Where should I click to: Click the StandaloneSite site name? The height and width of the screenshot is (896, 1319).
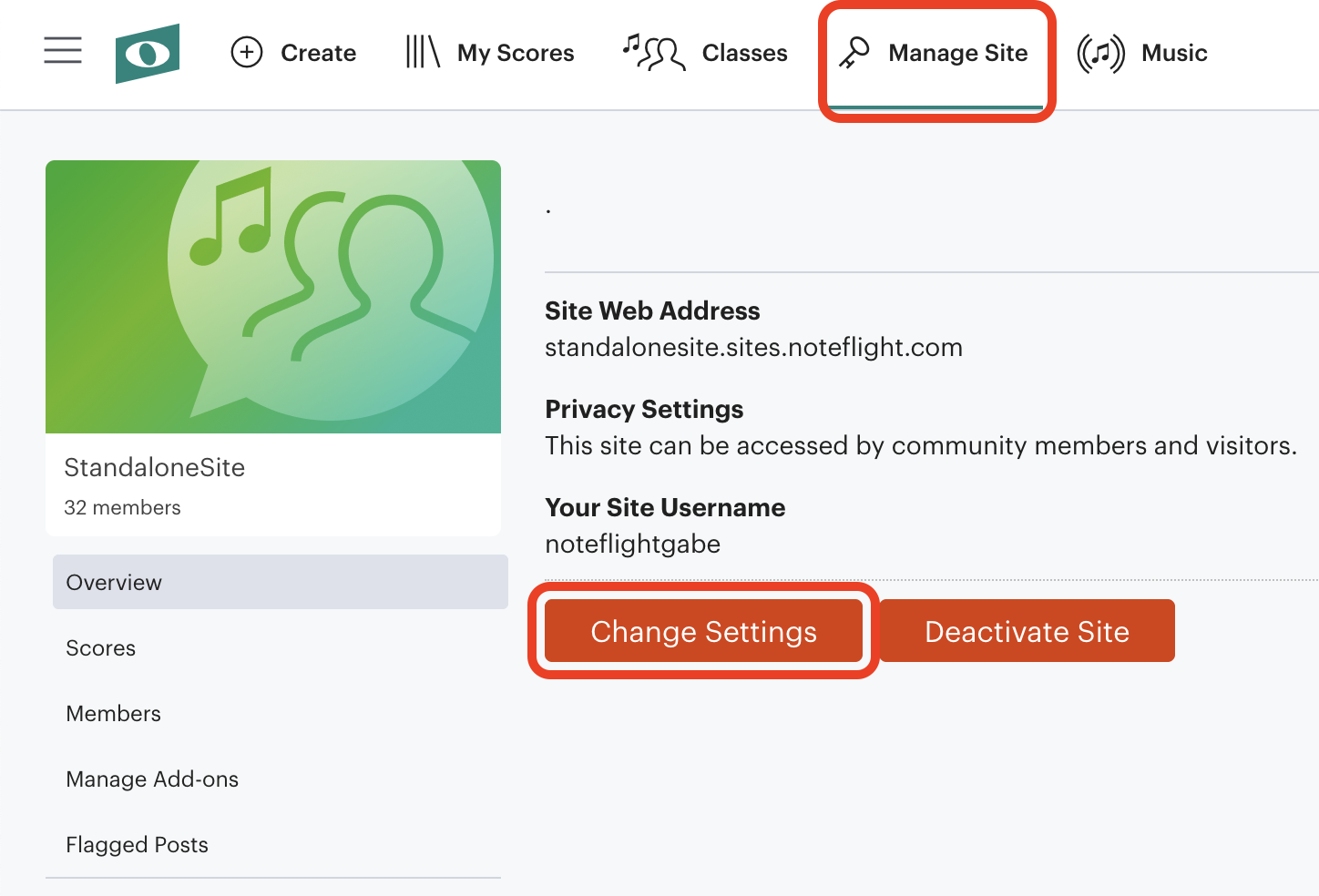click(155, 467)
